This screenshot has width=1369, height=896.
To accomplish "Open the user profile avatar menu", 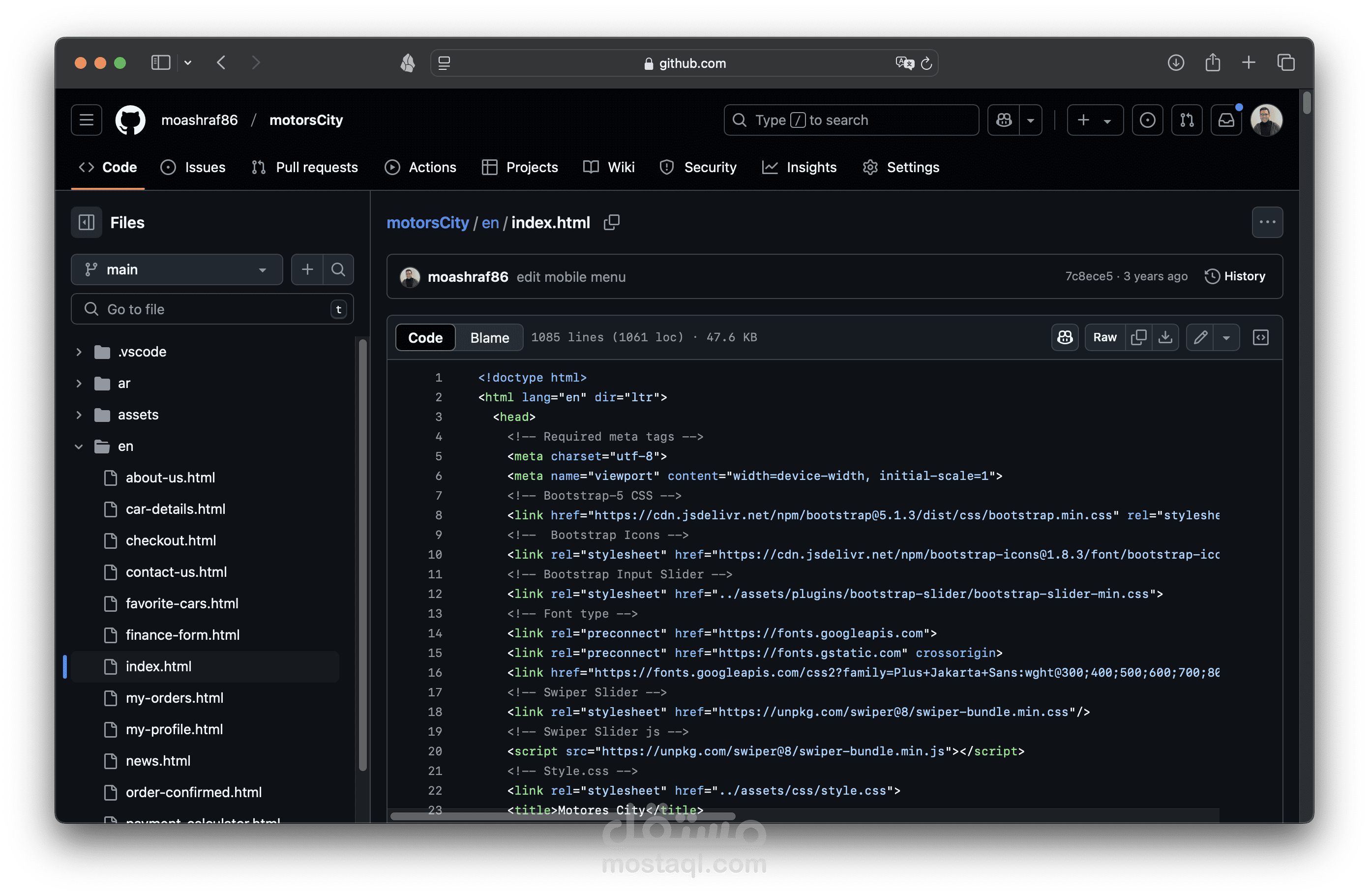I will pos(1266,120).
